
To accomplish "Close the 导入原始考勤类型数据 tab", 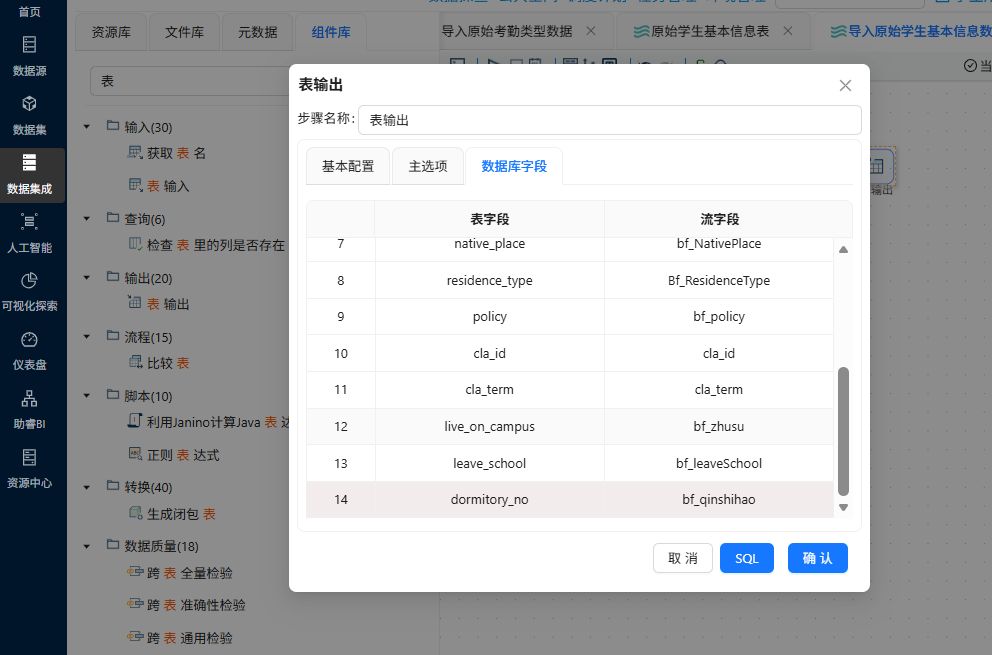I will (590, 31).
